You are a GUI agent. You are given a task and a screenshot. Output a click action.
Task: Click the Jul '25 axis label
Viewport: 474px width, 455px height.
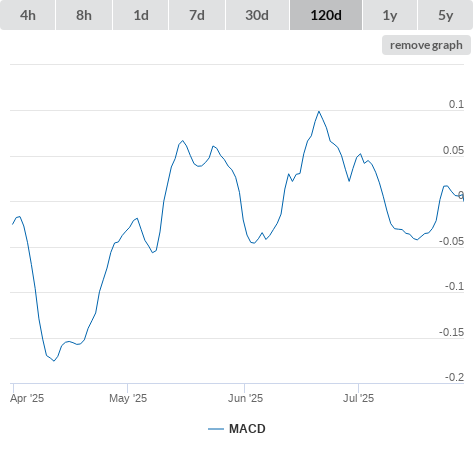pos(359,398)
